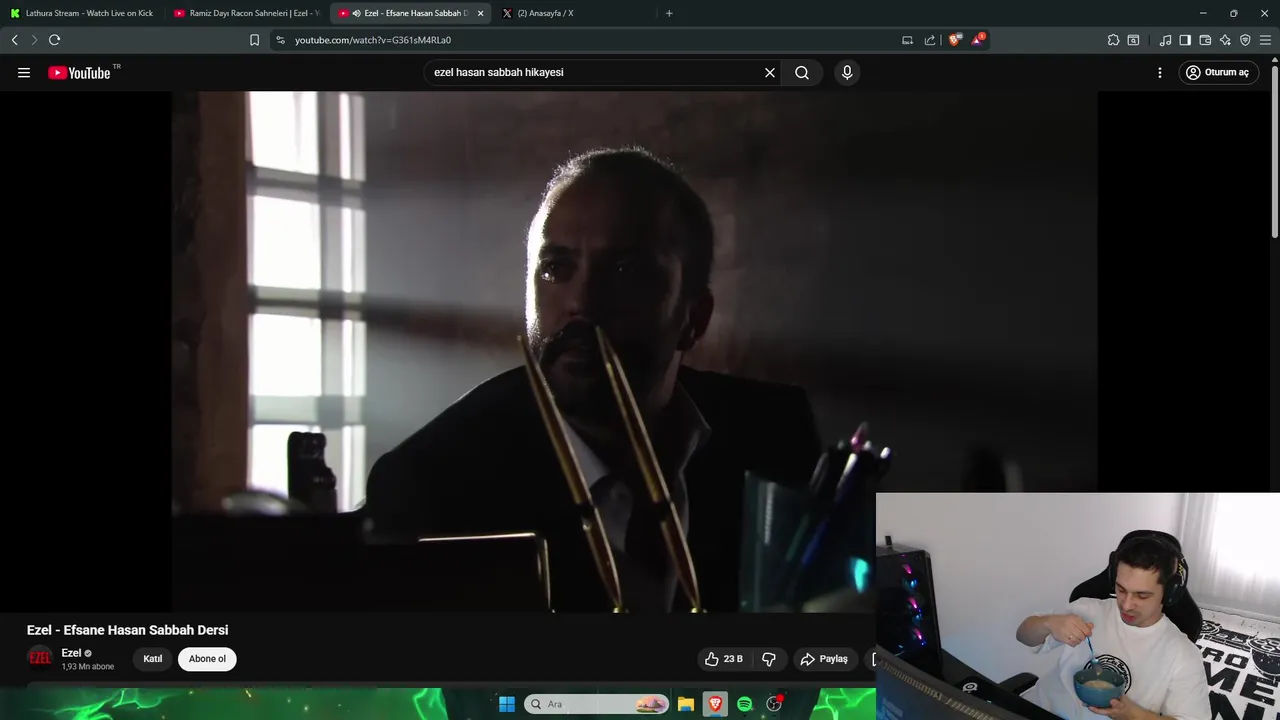Screen dimensions: 1280x720
Task: Run the YouTube search with magnifier button
Action: (802, 72)
